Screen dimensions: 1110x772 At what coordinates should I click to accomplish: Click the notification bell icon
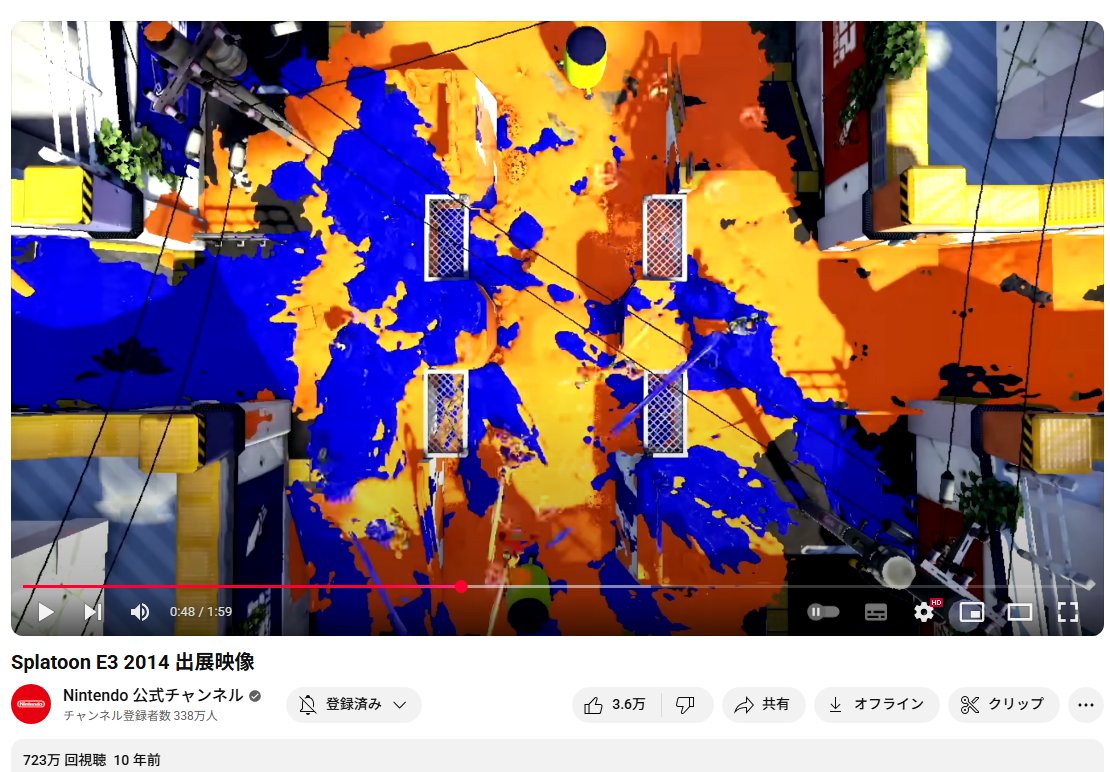[x=307, y=705]
